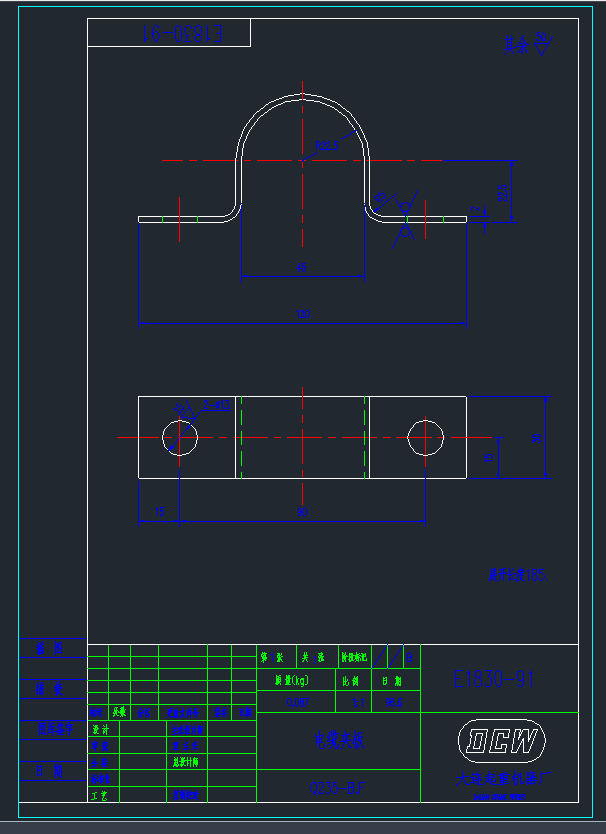
Task: Click the 其余 surface finish note
Action: tap(516, 46)
